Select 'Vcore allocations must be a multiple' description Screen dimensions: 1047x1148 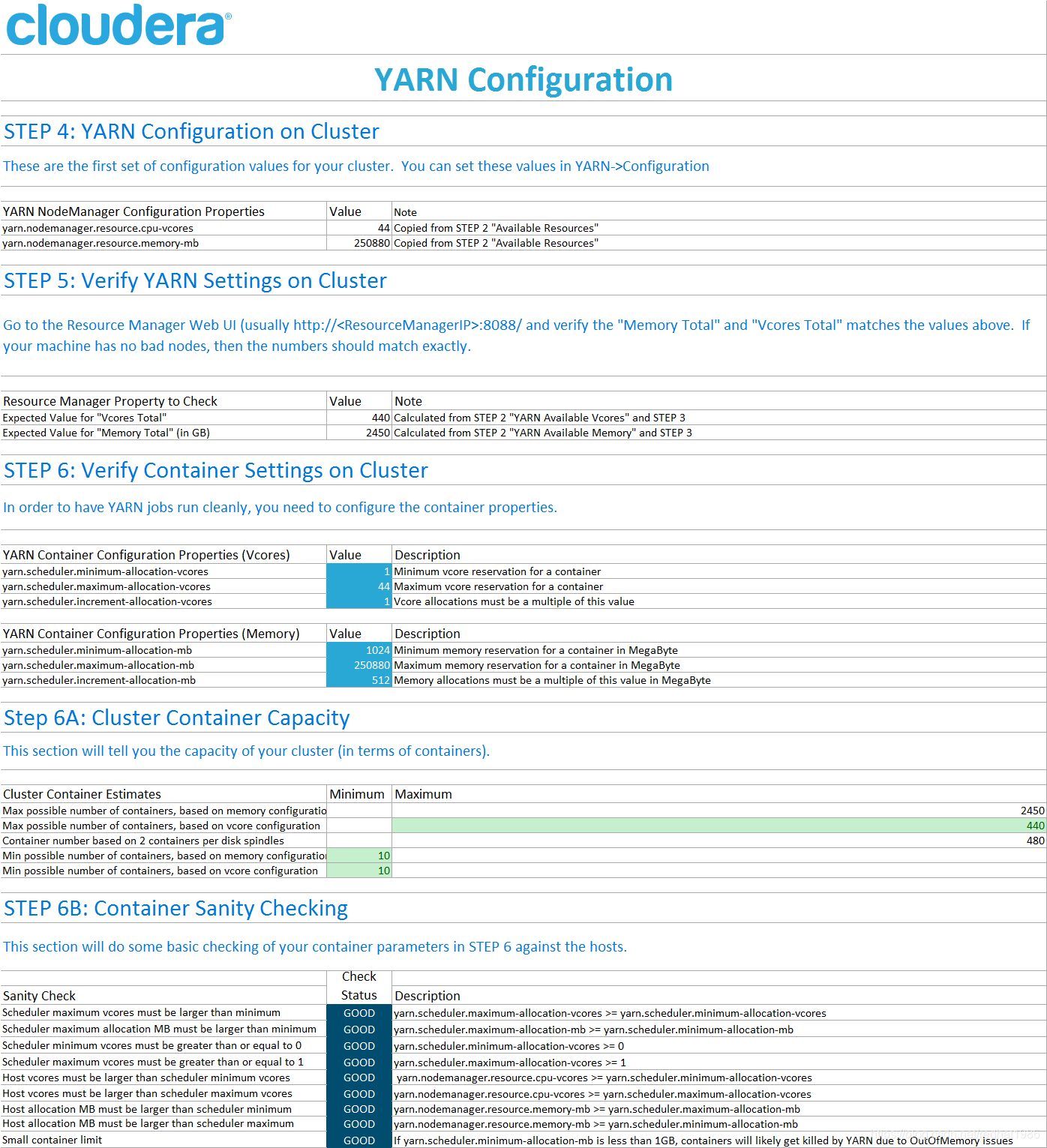coord(514,601)
